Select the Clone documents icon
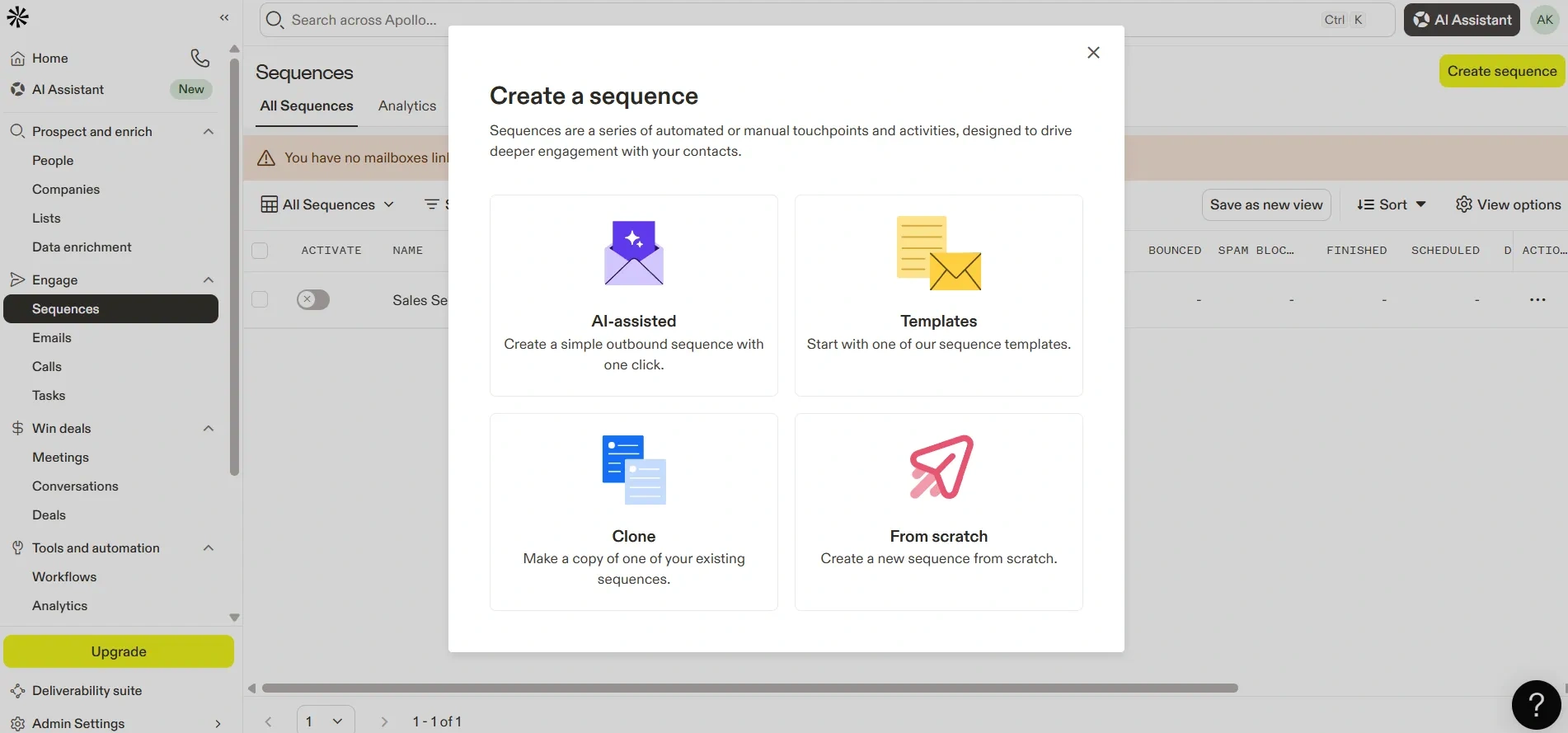The width and height of the screenshot is (1568, 733). click(633, 469)
